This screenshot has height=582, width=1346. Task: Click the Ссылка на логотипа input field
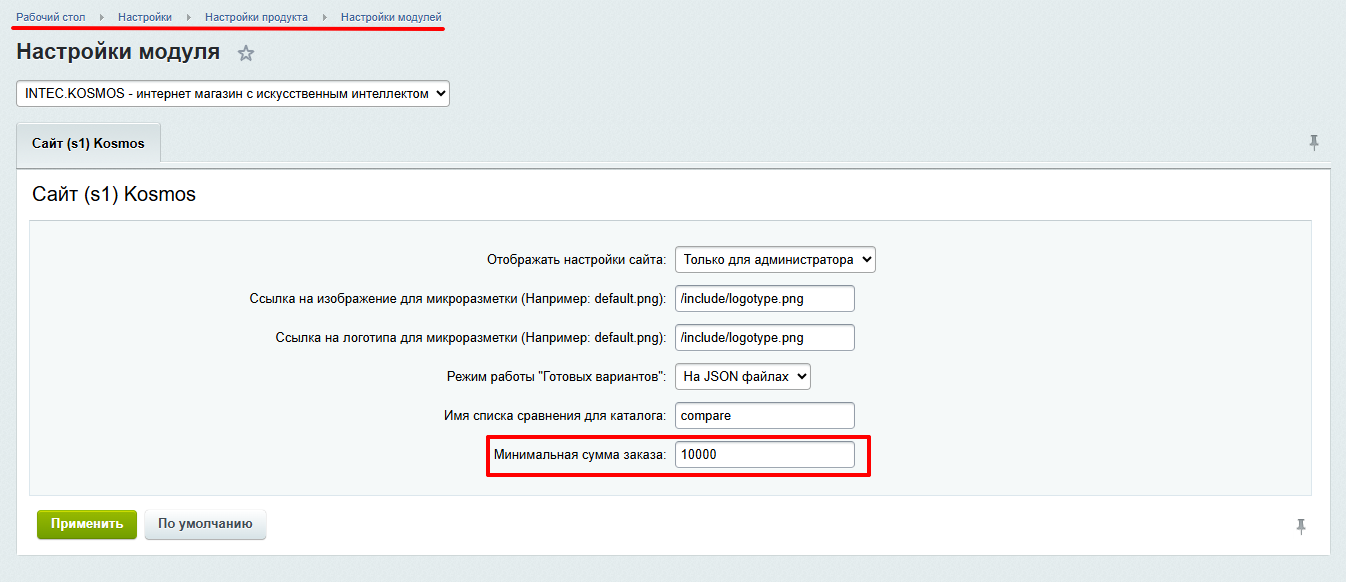[x=764, y=337]
